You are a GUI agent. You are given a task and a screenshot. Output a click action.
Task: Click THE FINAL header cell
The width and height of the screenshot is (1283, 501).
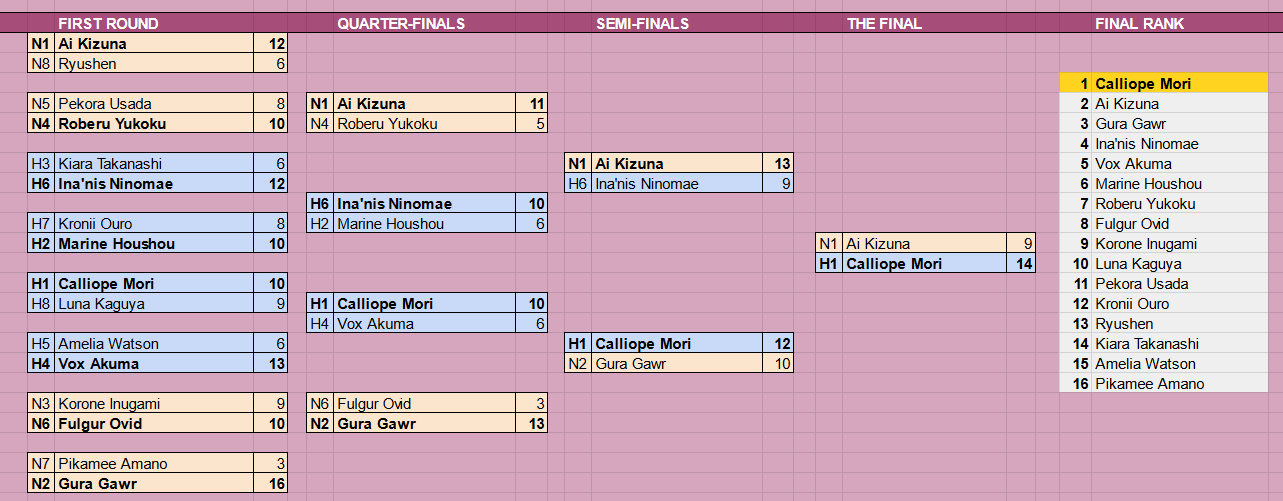(884, 23)
